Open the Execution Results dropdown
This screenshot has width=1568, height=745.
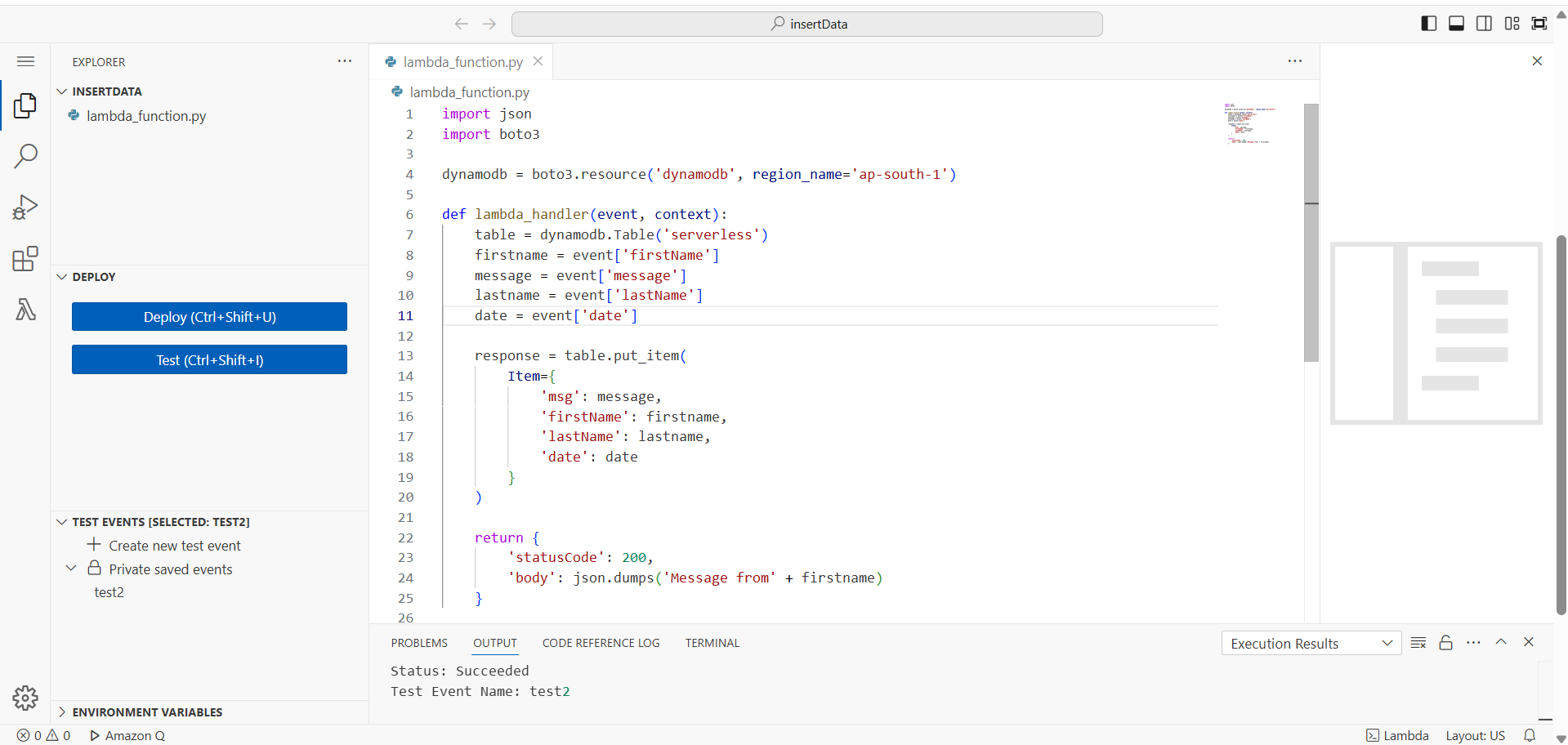(1311, 644)
